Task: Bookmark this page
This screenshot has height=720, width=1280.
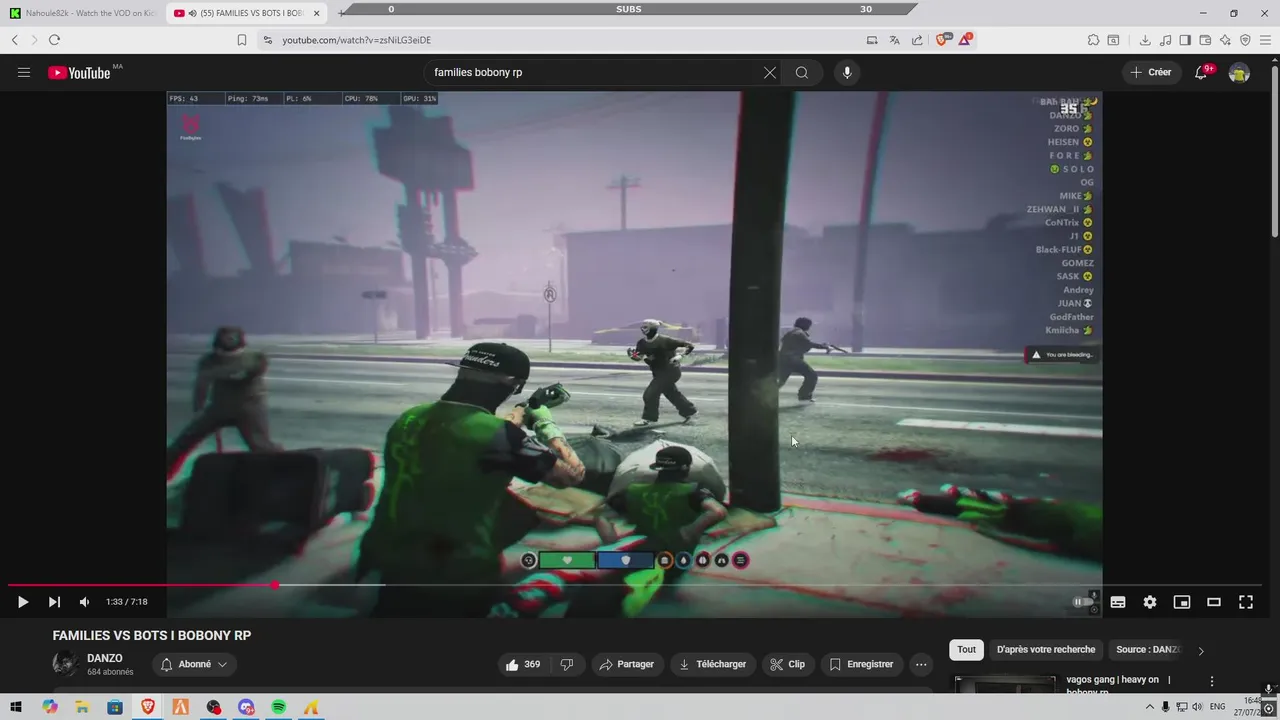Action: (242, 40)
